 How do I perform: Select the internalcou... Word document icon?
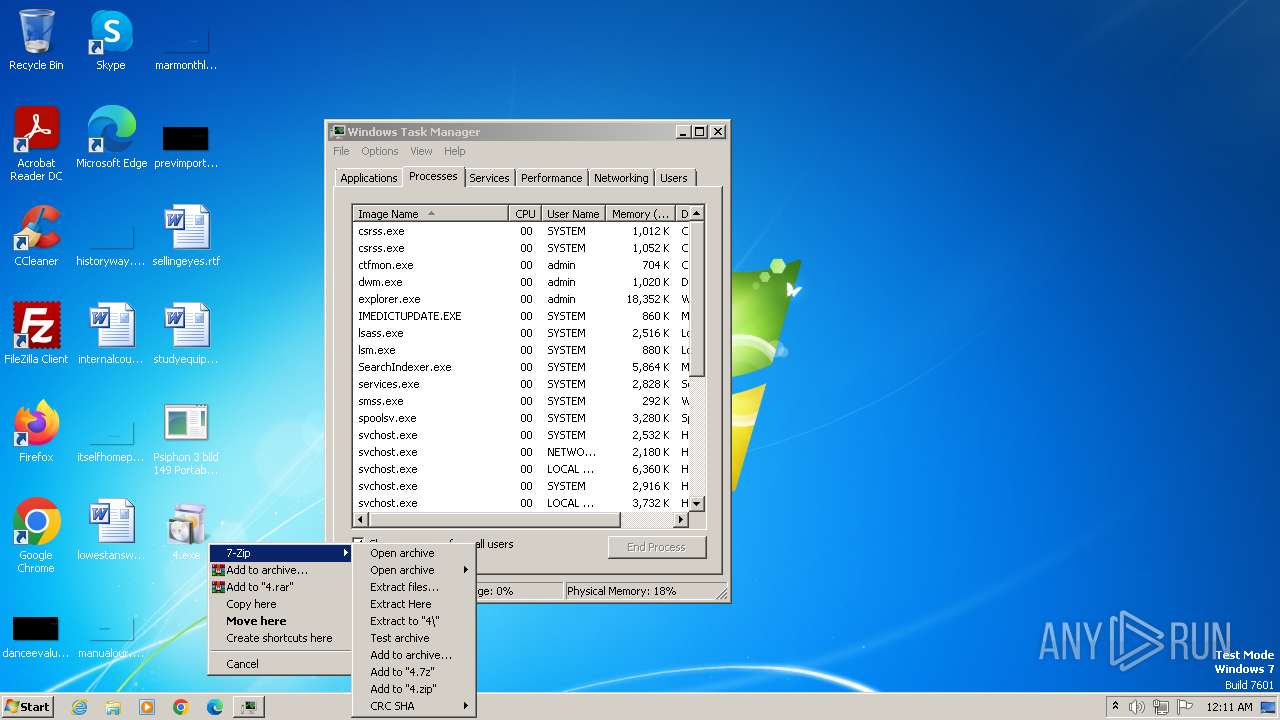(111, 334)
